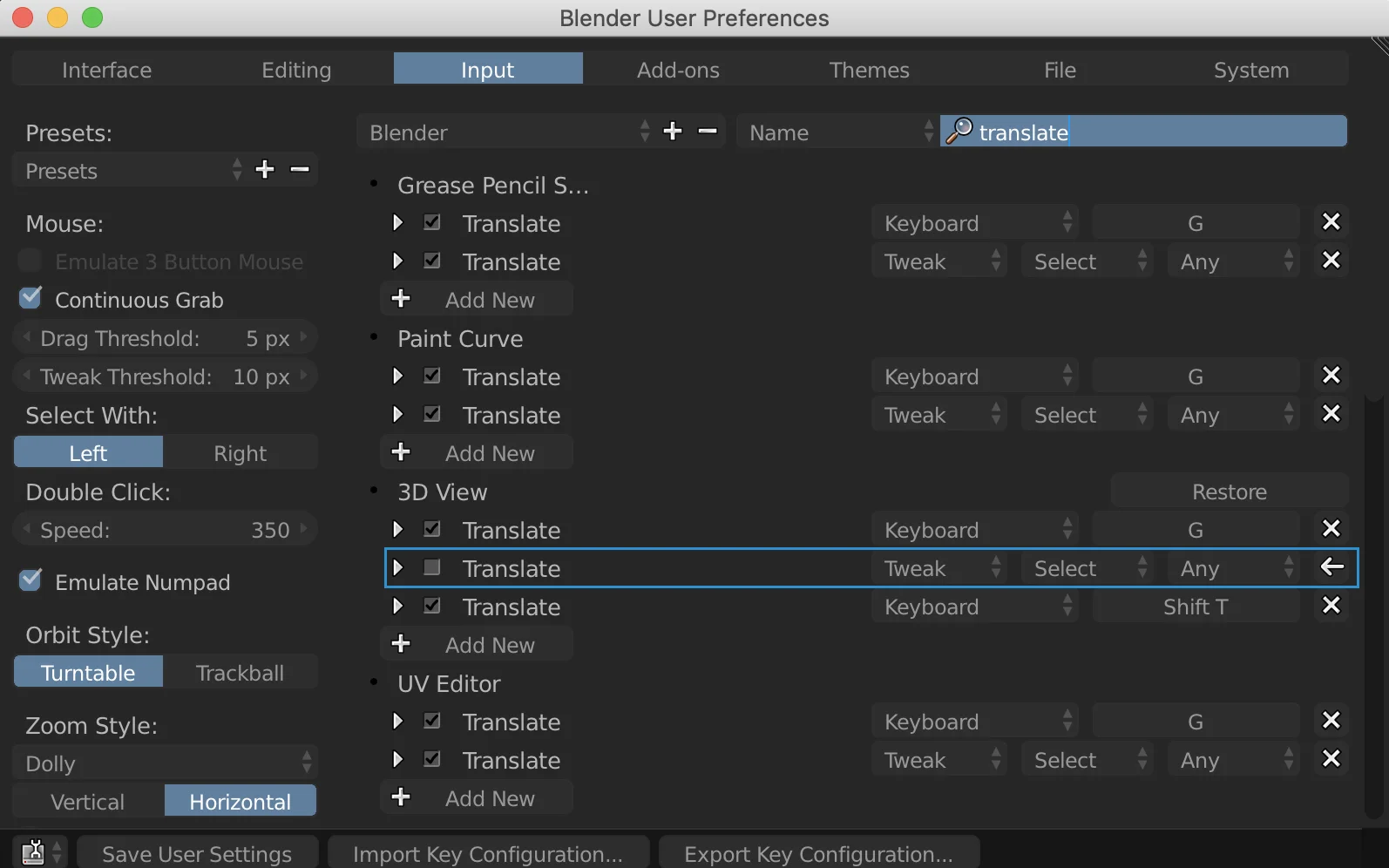Remove input preset using minus in Presets row
This screenshot has height=868, width=1389.
coord(300,169)
